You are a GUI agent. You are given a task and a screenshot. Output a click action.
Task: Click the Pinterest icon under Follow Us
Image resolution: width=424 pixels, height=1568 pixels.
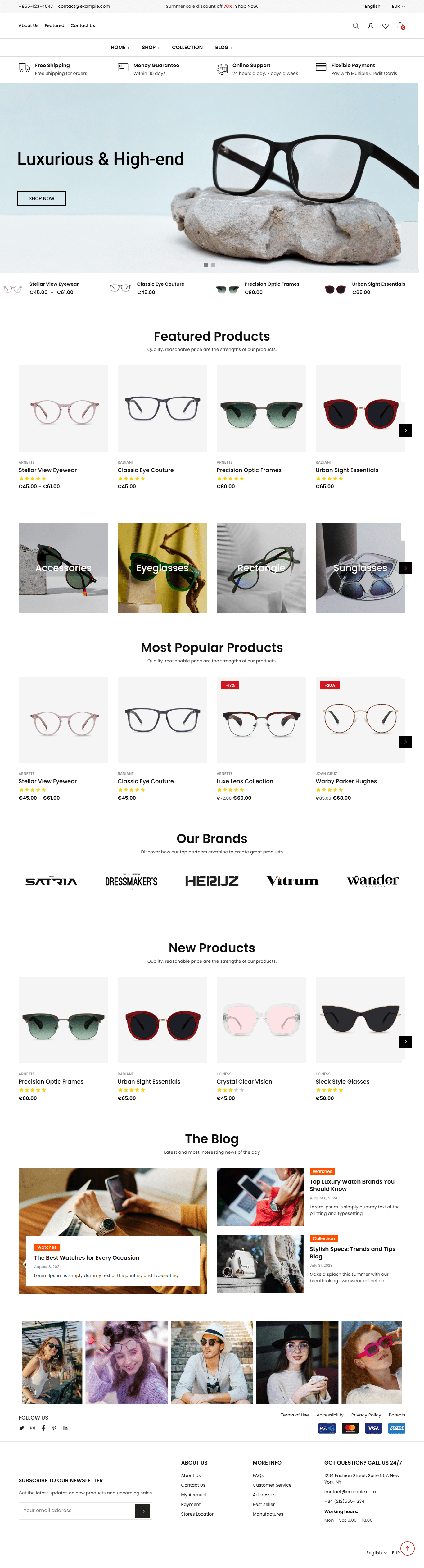point(55,1427)
